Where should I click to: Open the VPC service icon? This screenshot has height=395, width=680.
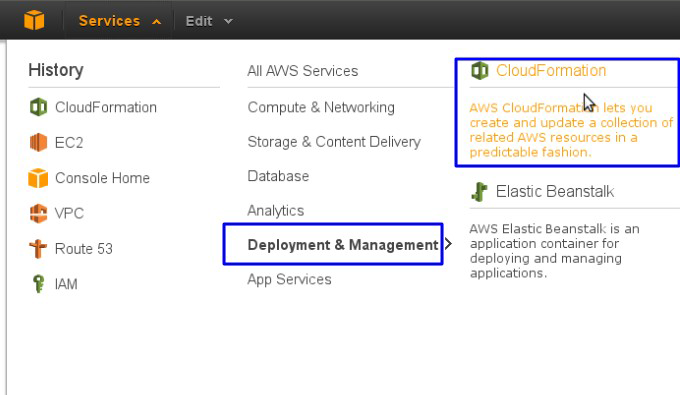38,213
